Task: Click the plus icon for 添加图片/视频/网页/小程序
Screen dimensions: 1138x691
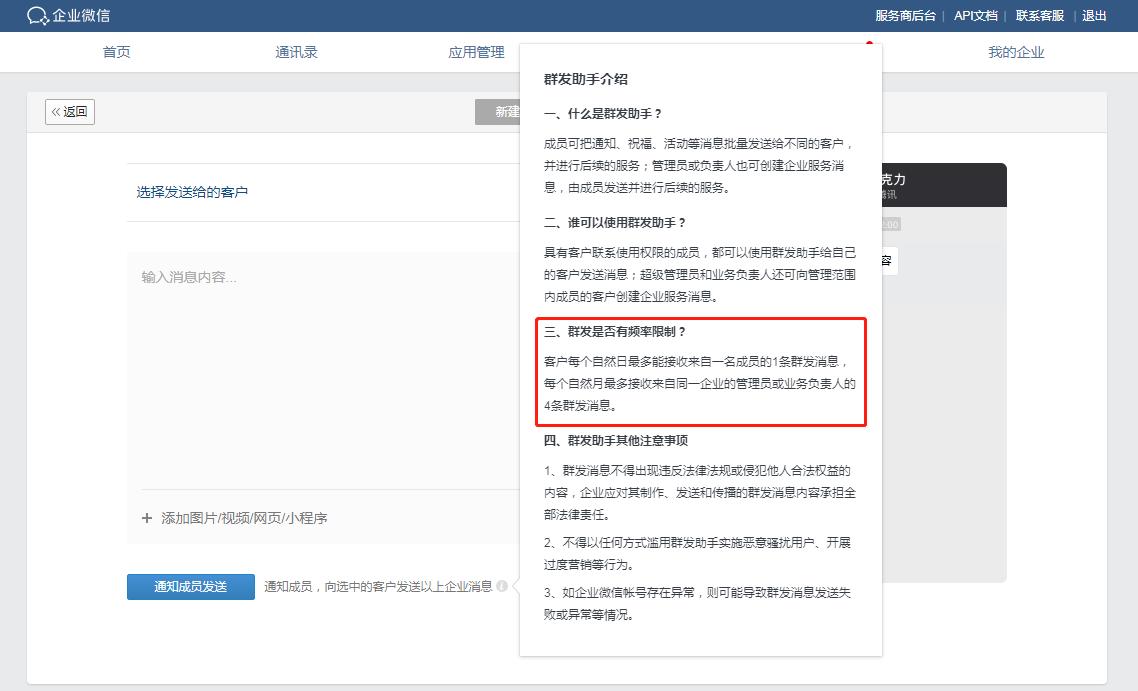Action: tap(146, 517)
